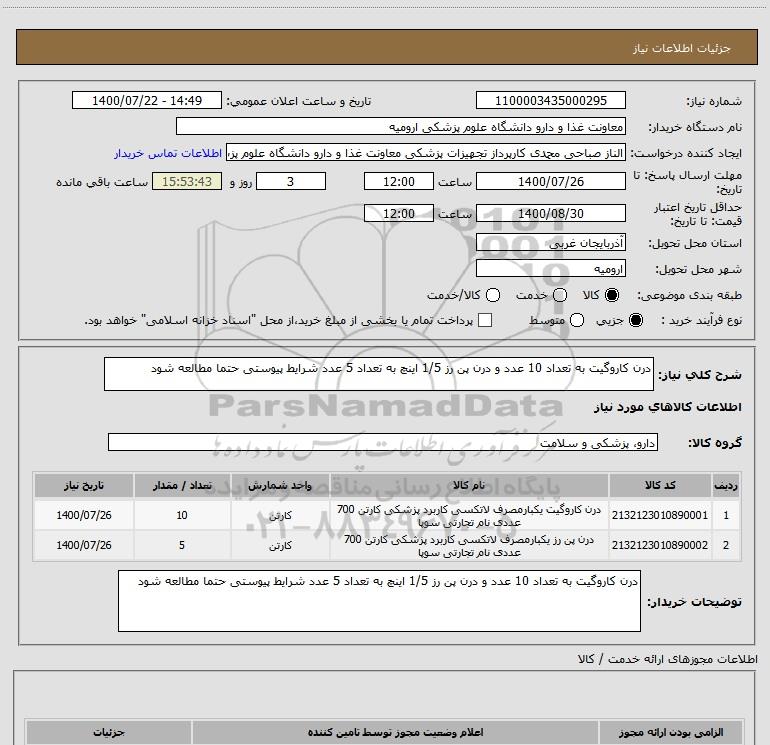This screenshot has width=770, height=745.
Task: Click the response deadline date 1400/07/26 field
Action: 550,182
